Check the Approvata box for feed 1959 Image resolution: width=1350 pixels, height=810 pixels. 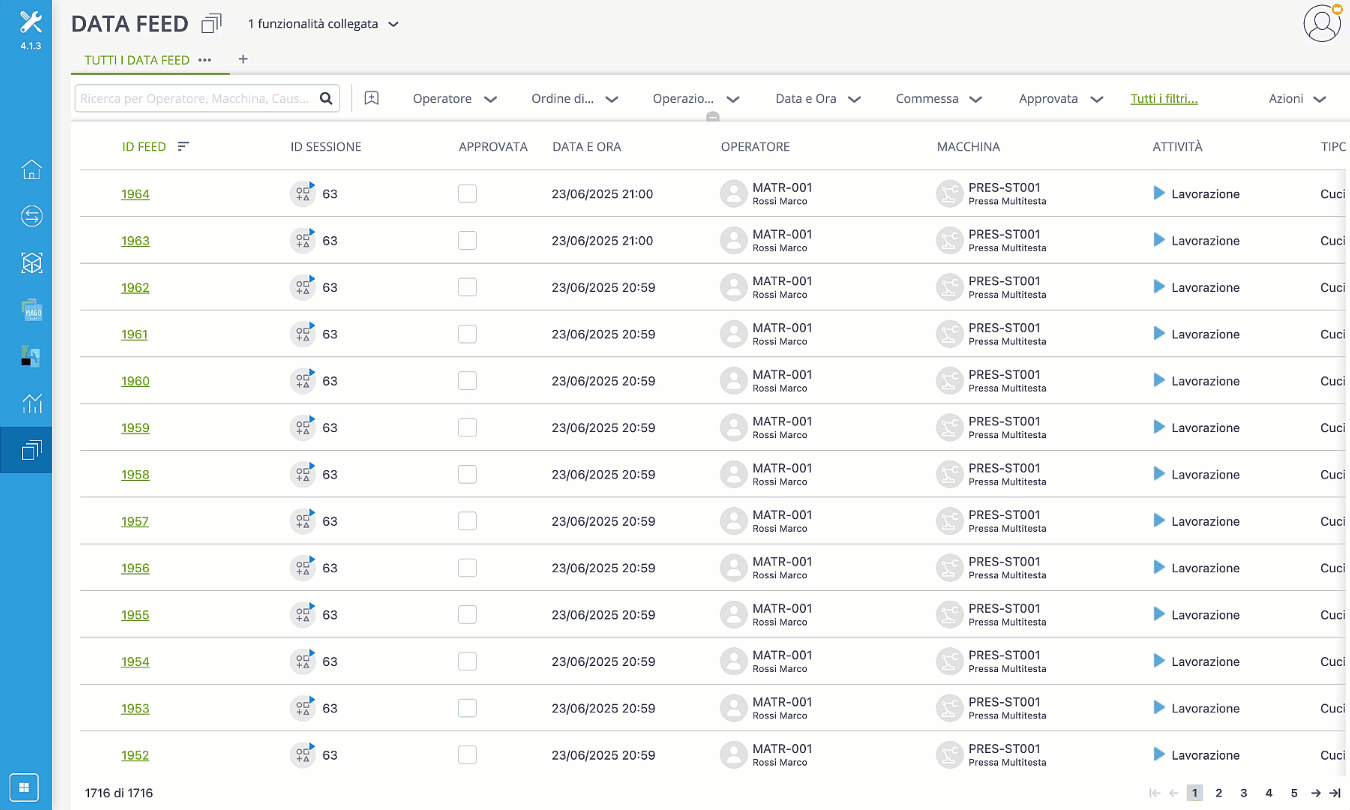coord(467,427)
